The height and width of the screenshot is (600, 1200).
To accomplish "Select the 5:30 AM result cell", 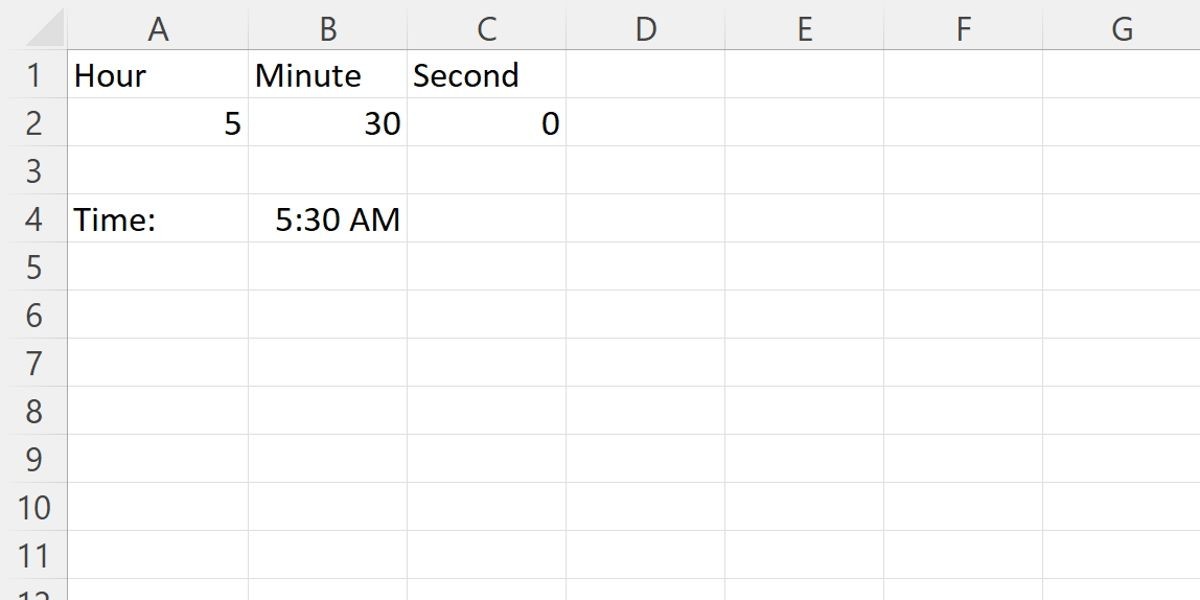I will coord(328,219).
